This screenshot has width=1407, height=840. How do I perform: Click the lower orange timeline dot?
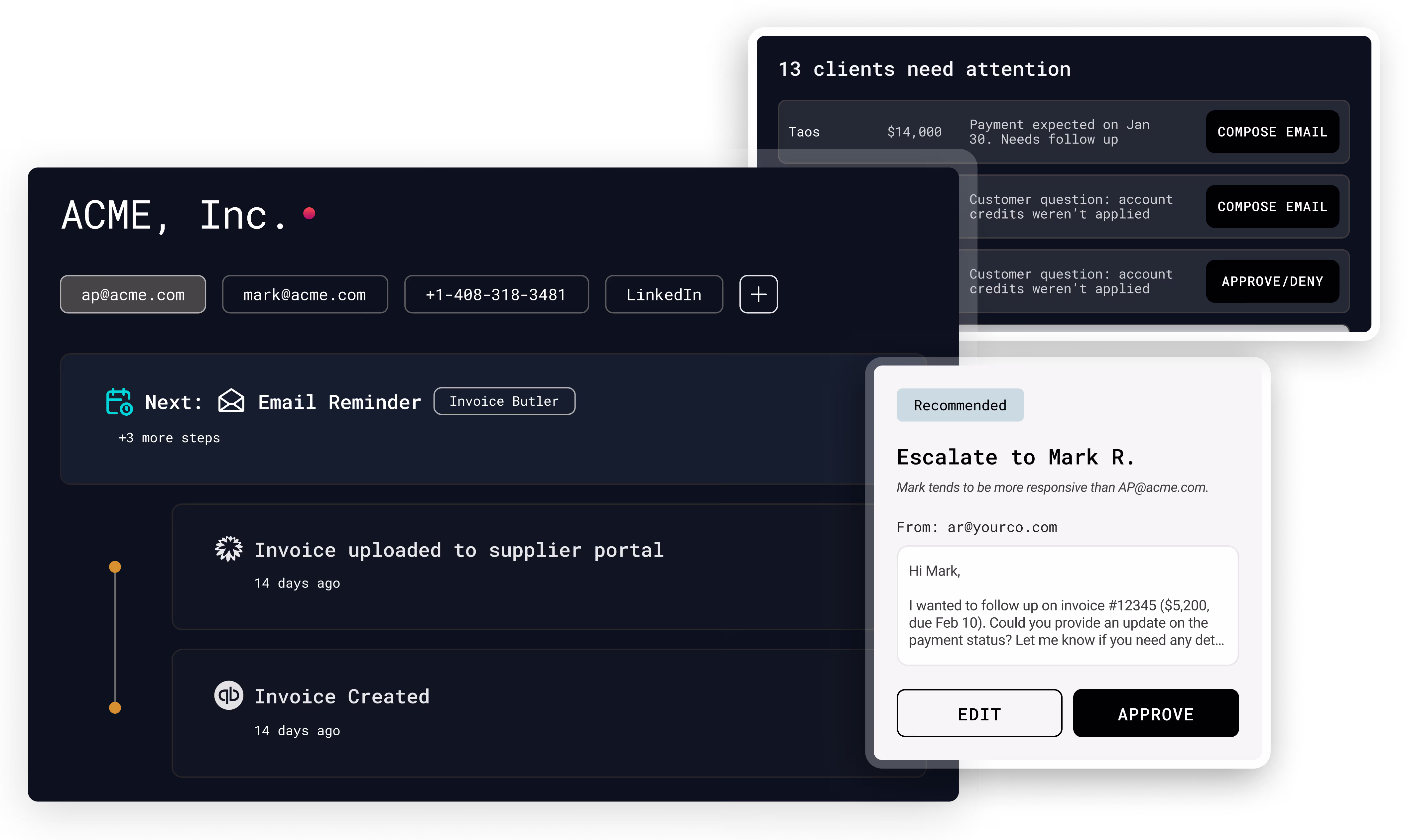coord(115,707)
